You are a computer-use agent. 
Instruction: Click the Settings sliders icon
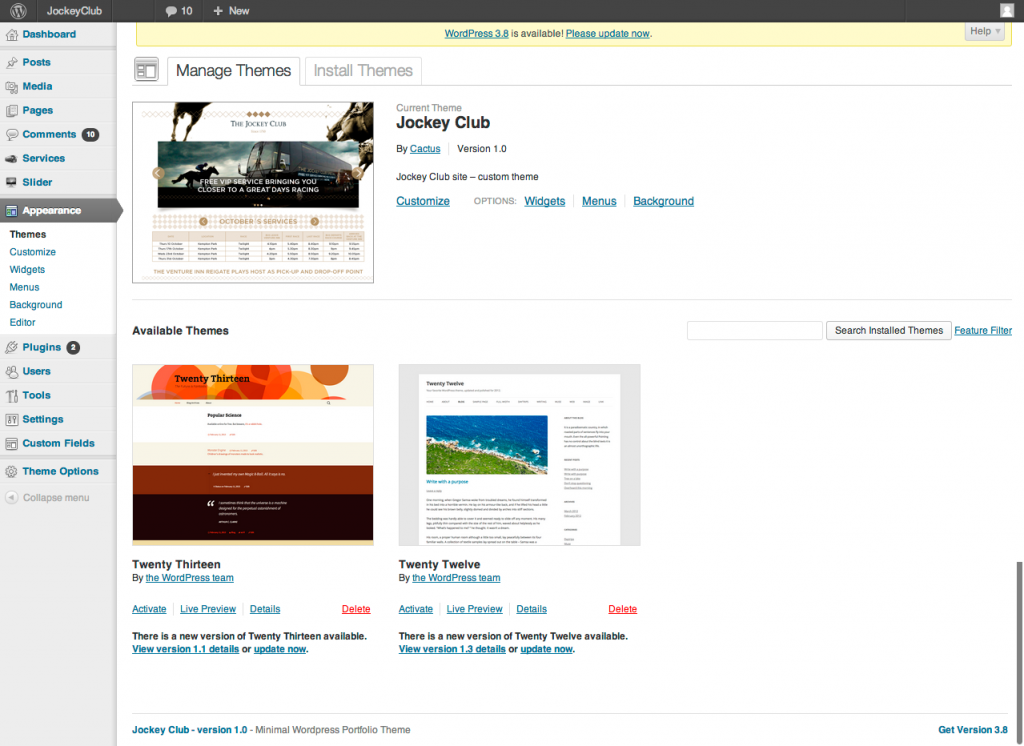(x=12, y=419)
